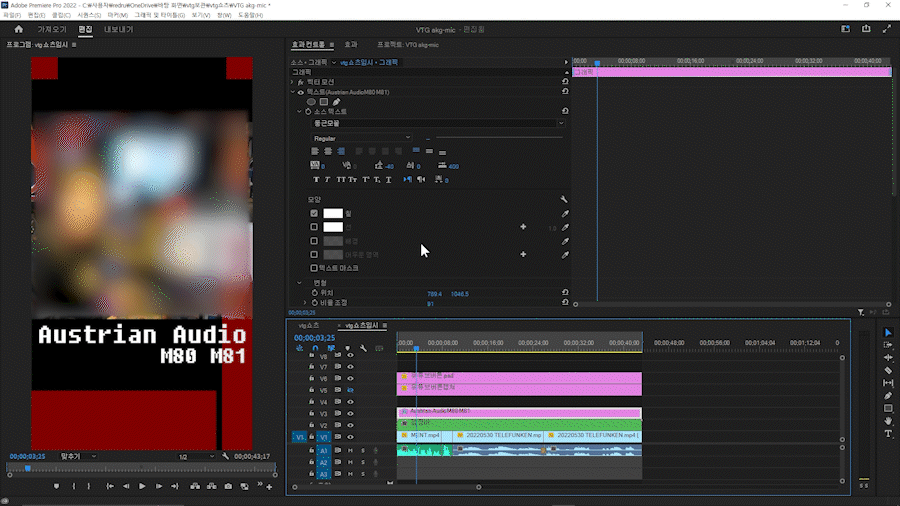Open timeline display settings wrench
The image size is (900, 506).
point(363,348)
